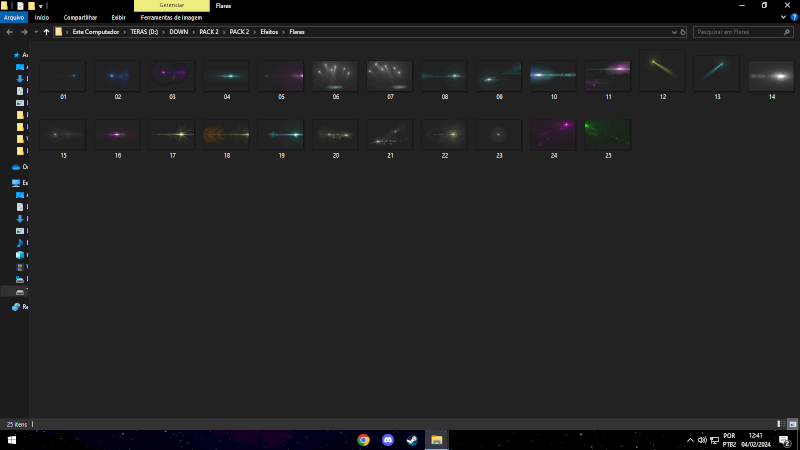Show hidden system tray icons
800x450 pixels.
pyautogui.click(x=690, y=440)
